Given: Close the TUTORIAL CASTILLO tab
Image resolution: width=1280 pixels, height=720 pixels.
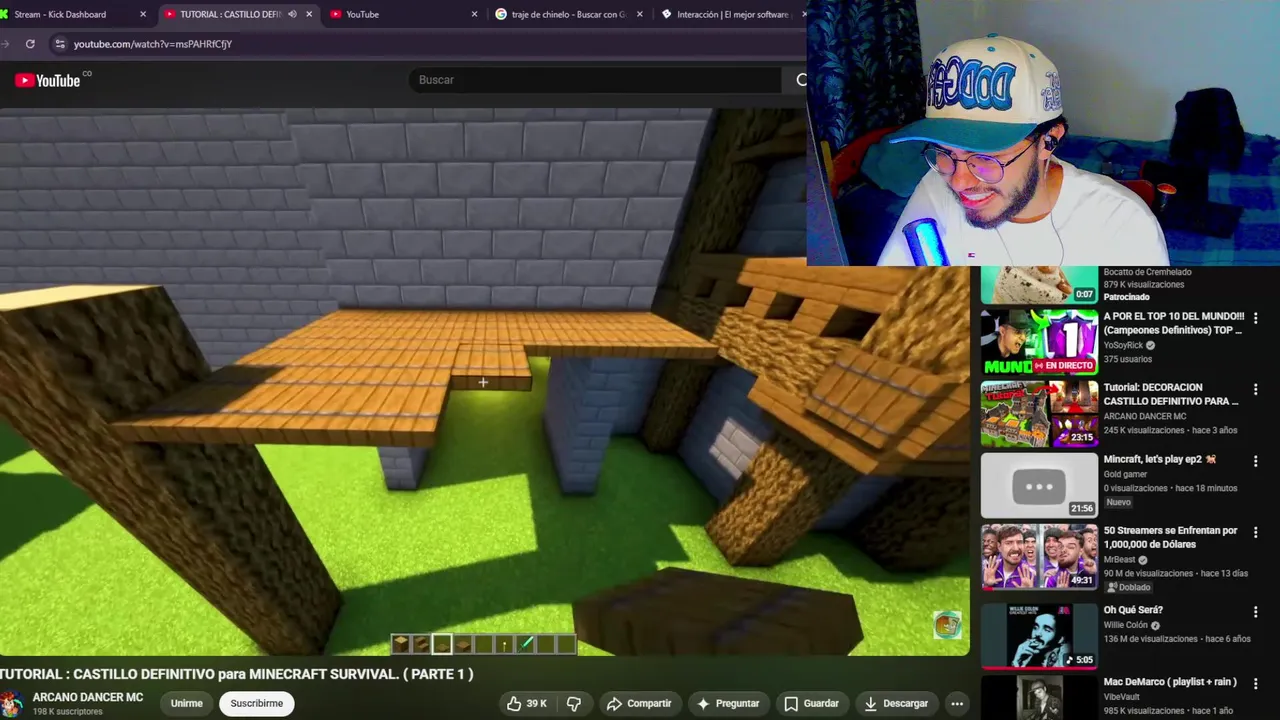Looking at the screenshot, I should [x=309, y=14].
